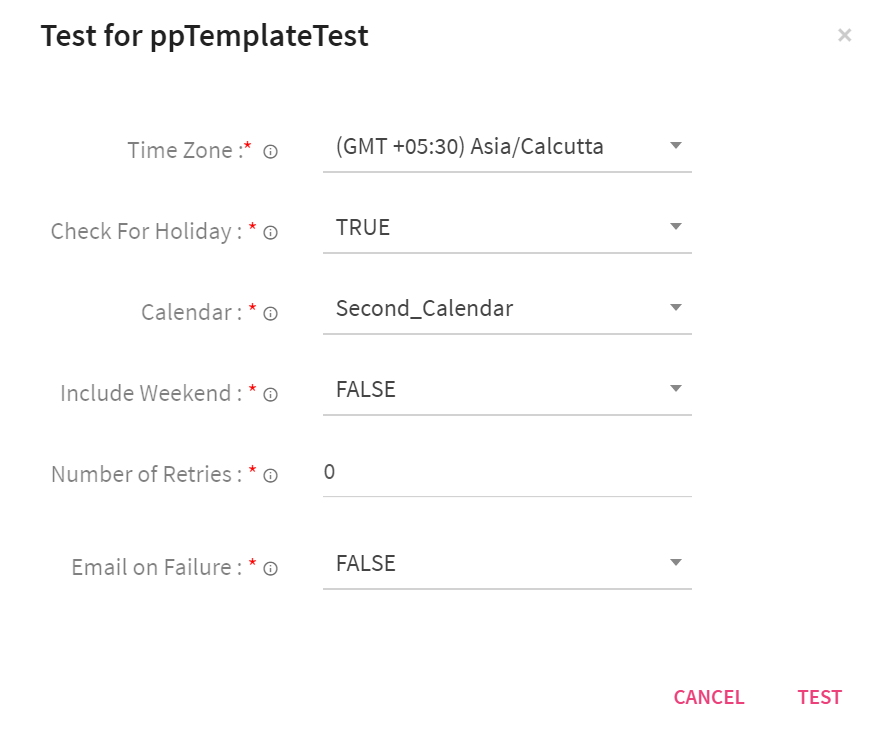Close the dialog with the X icon

tap(845, 35)
